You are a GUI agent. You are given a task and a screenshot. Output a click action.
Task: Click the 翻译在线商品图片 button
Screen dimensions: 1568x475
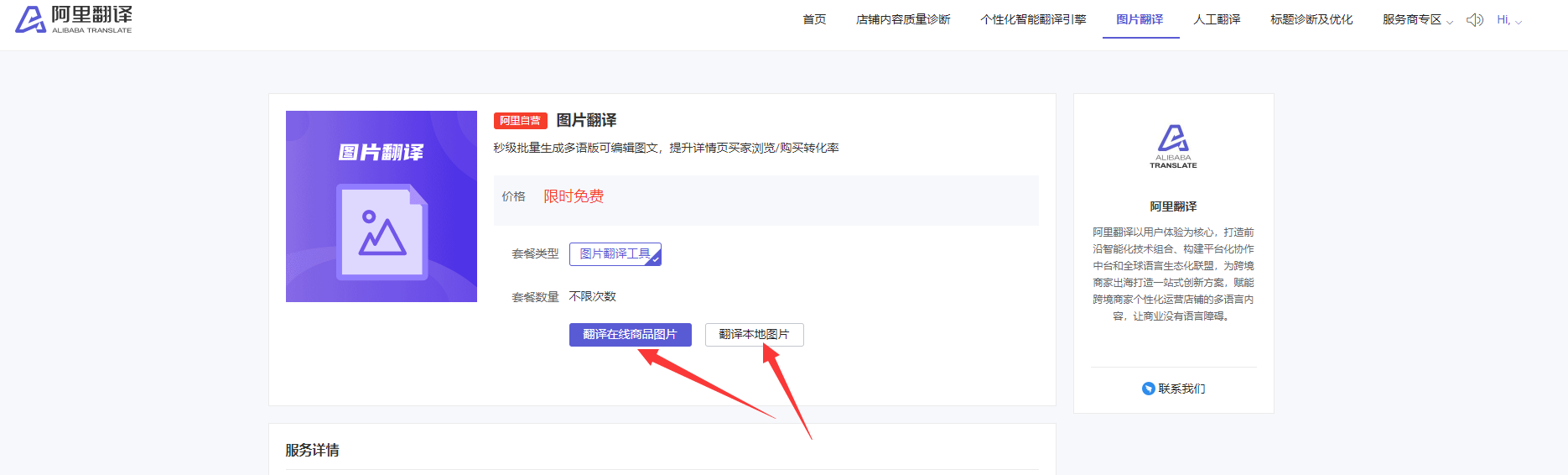(631, 335)
